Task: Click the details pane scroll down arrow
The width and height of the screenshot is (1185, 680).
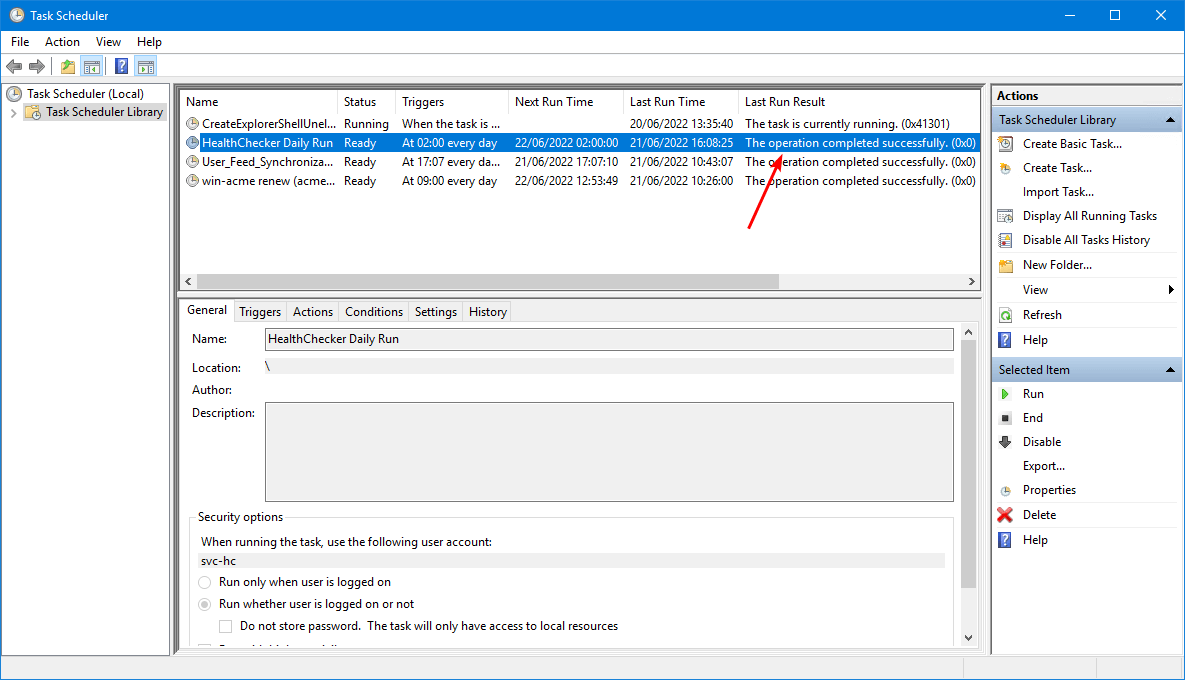Action: point(968,638)
